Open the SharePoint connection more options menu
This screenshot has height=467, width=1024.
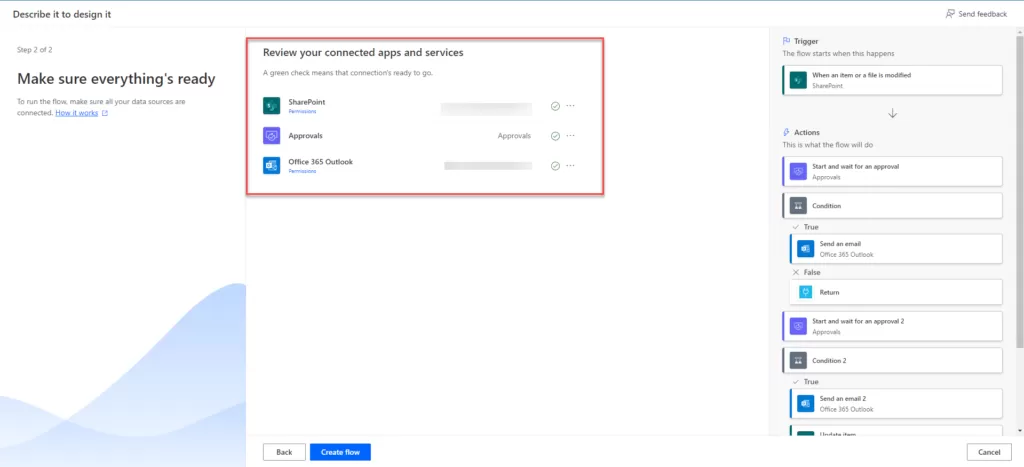point(571,106)
